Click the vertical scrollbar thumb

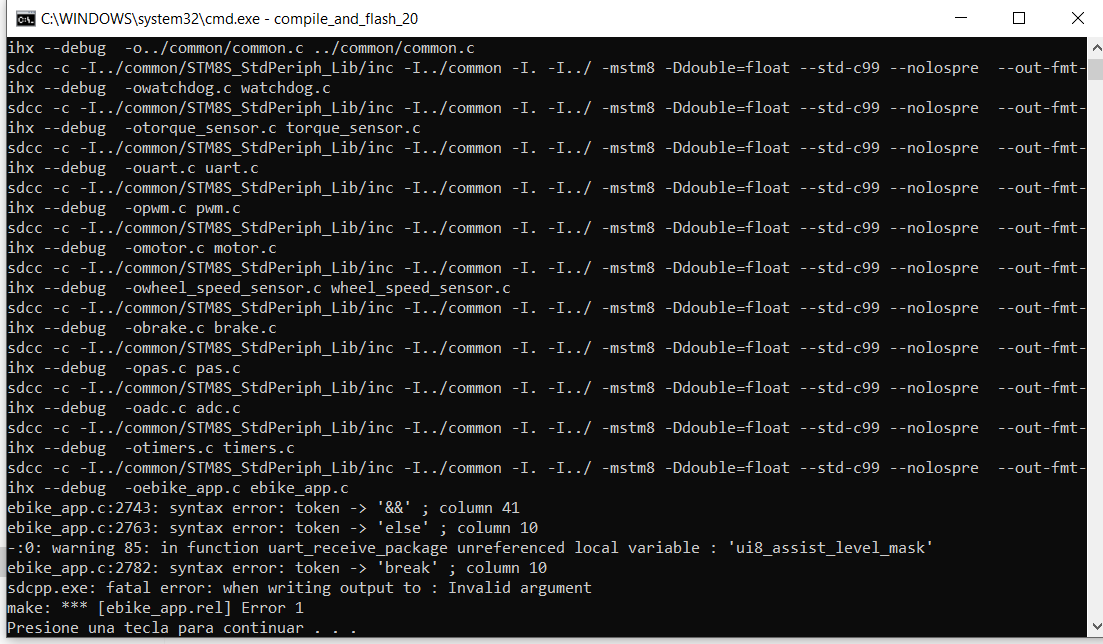(1096, 70)
